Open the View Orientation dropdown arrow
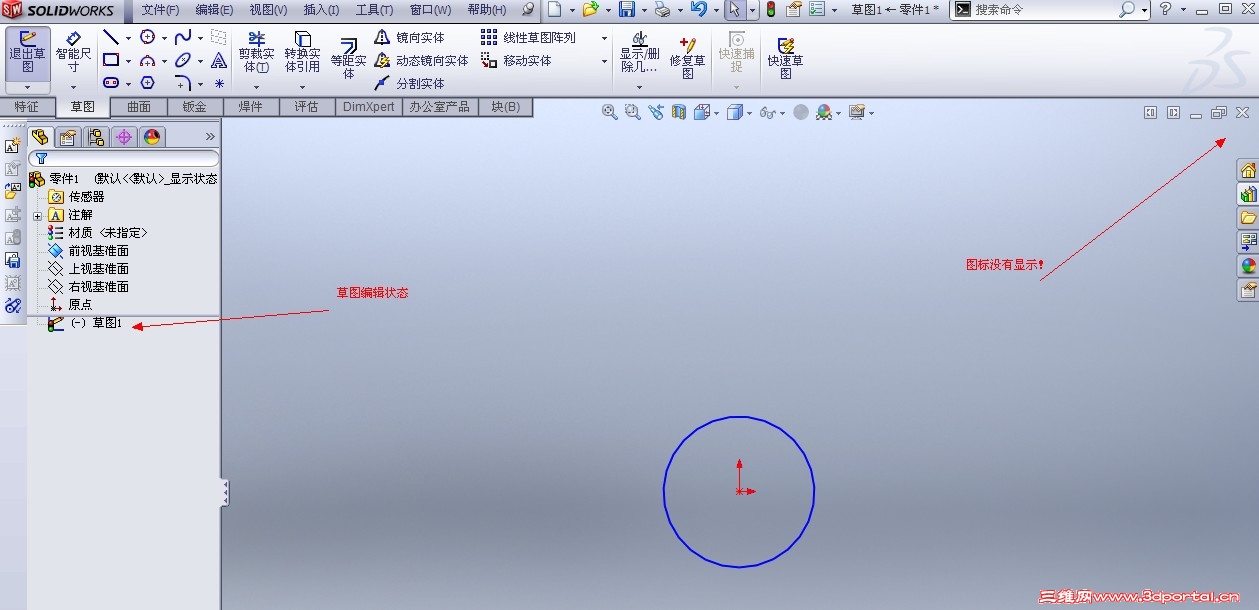This screenshot has height=610, width=1259. [716, 112]
